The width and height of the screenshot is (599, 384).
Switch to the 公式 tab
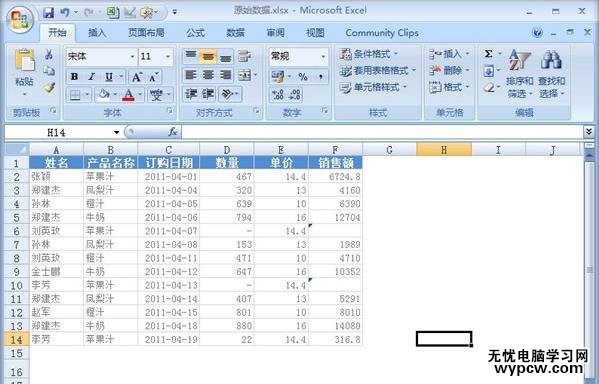pyautogui.click(x=196, y=33)
